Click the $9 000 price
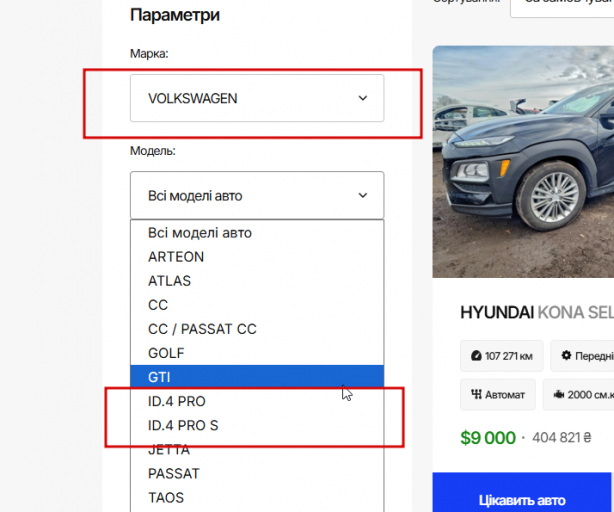The image size is (614, 512). click(488, 438)
